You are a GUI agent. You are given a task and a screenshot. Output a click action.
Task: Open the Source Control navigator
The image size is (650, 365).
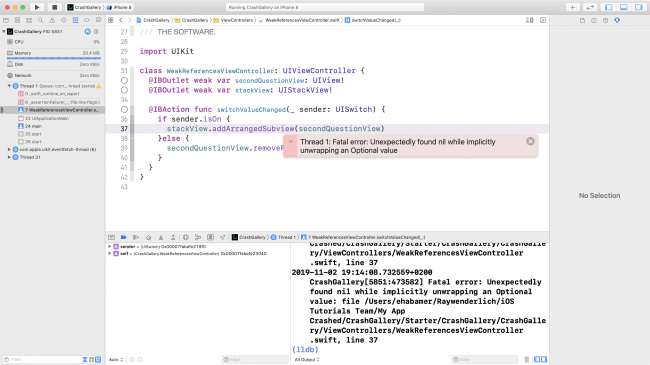tap(17, 20)
